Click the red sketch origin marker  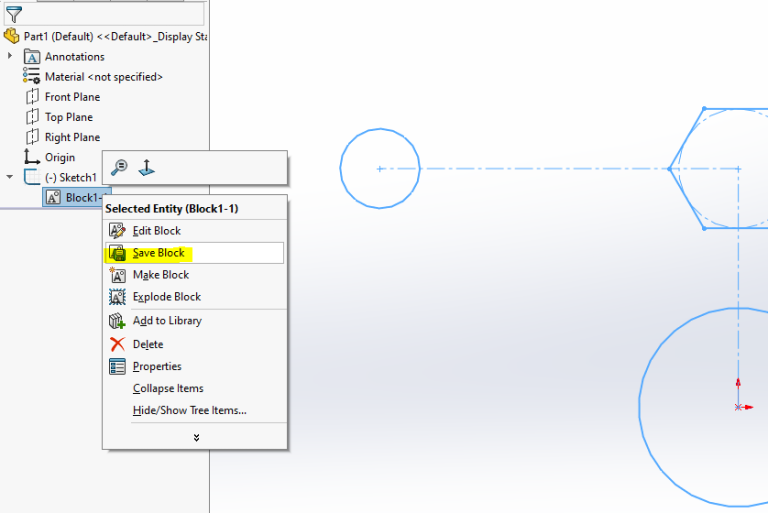point(738,407)
